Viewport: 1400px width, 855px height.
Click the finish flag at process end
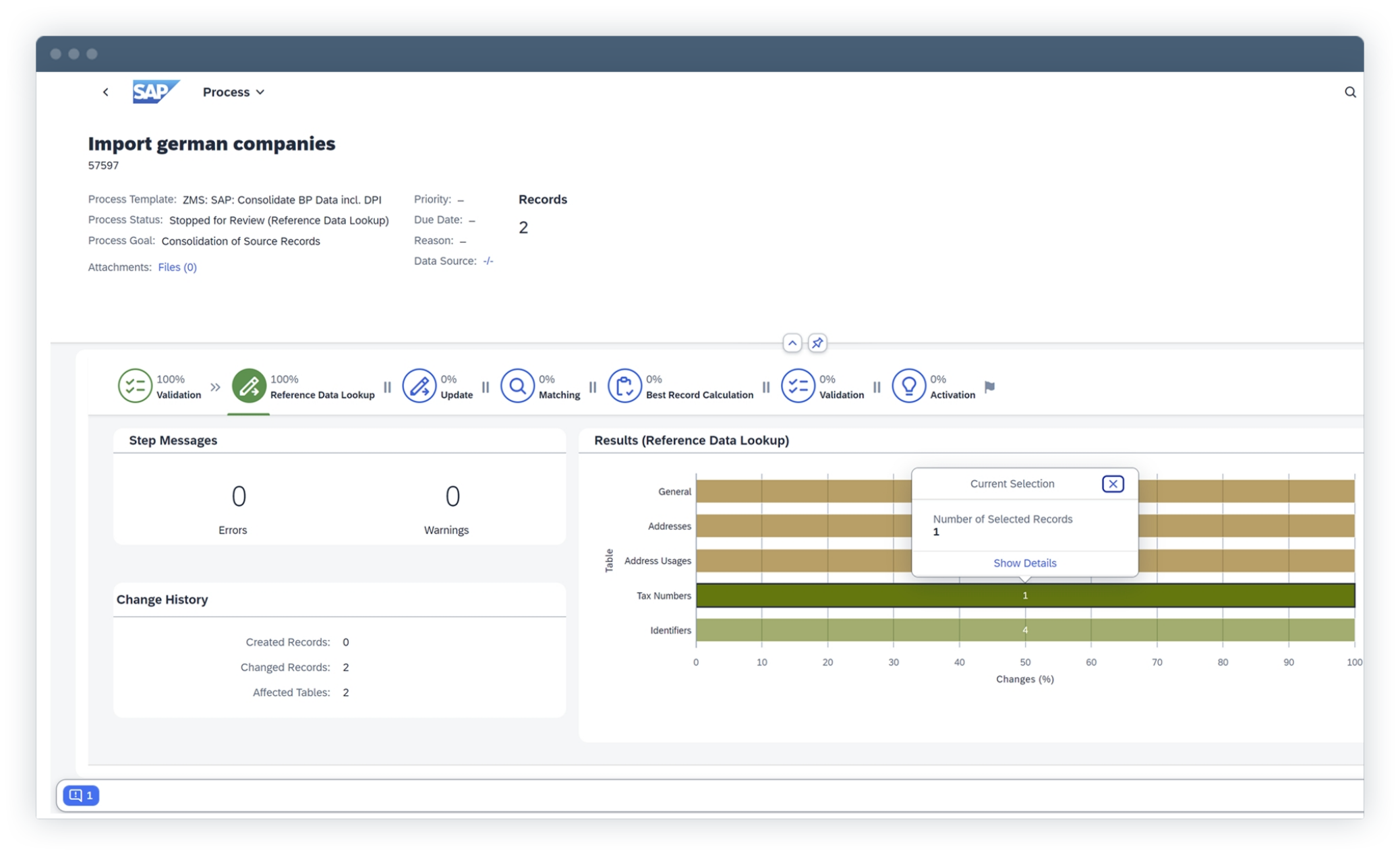[x=989, y=387]
